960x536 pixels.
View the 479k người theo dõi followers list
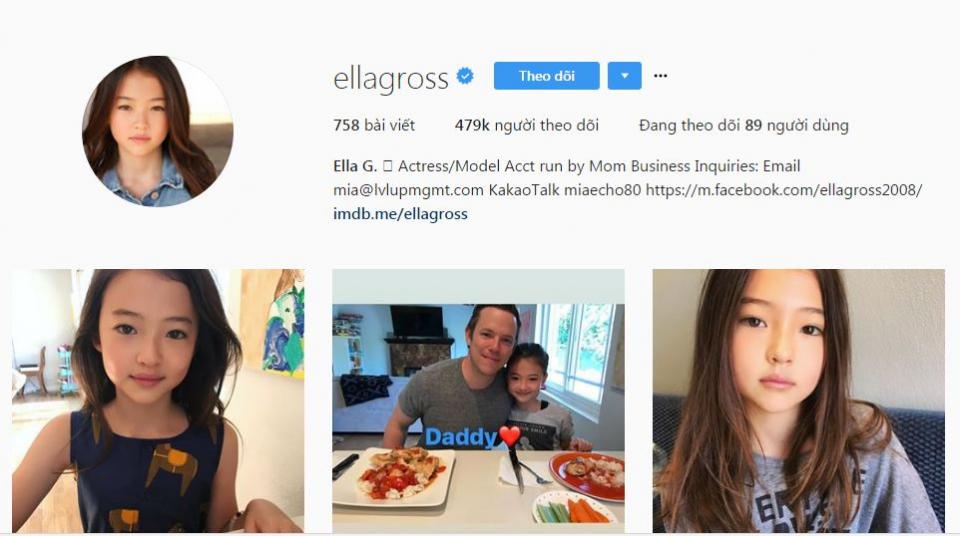(x=527, y=126)
